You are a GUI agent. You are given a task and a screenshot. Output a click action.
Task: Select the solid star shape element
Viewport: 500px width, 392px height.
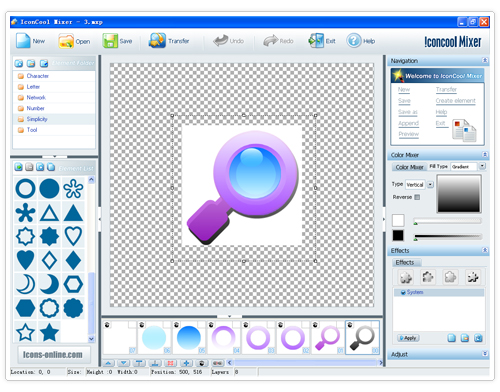tap(49, 332)
